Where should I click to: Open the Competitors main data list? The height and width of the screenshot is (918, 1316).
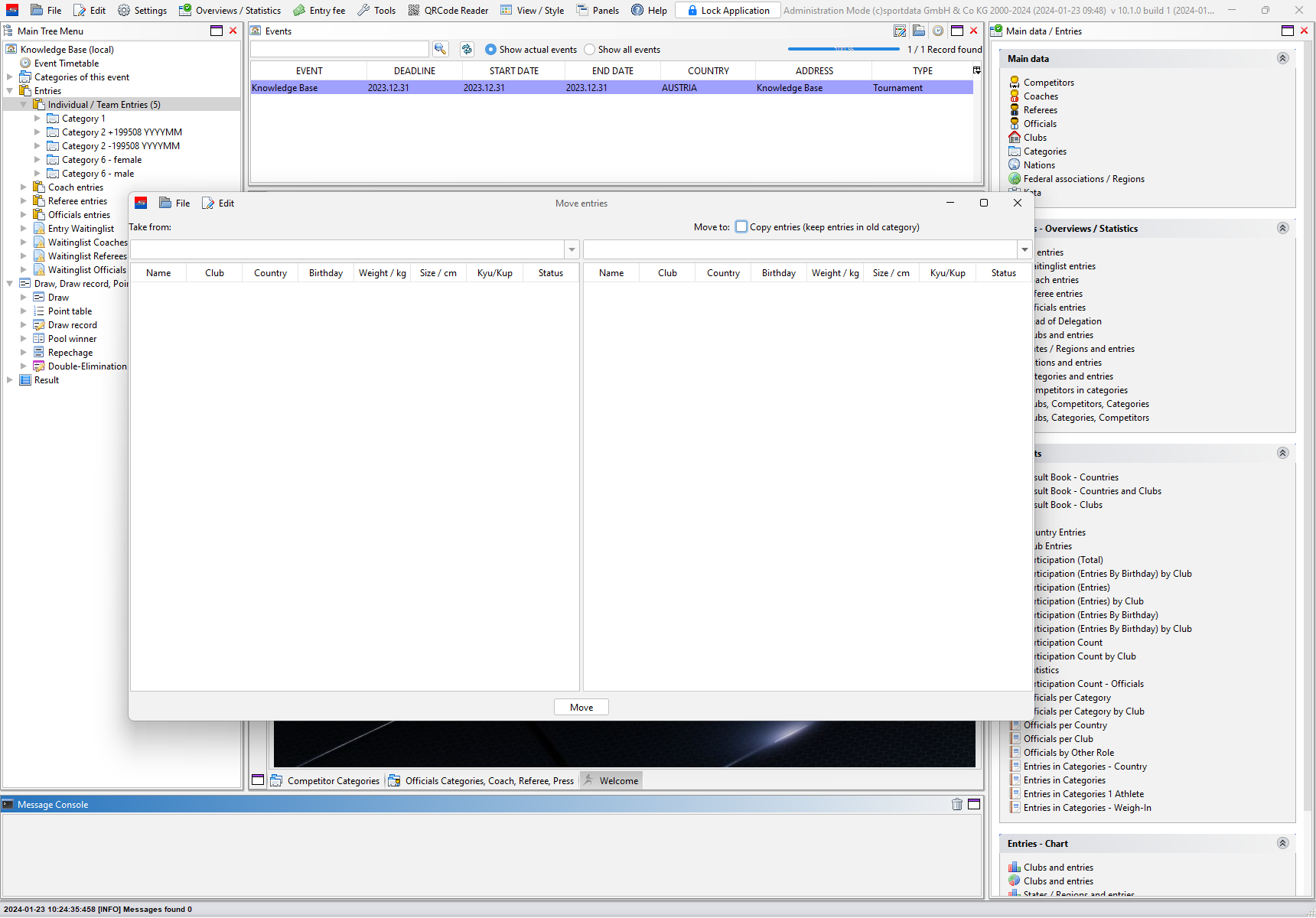tap(1048, 83)
